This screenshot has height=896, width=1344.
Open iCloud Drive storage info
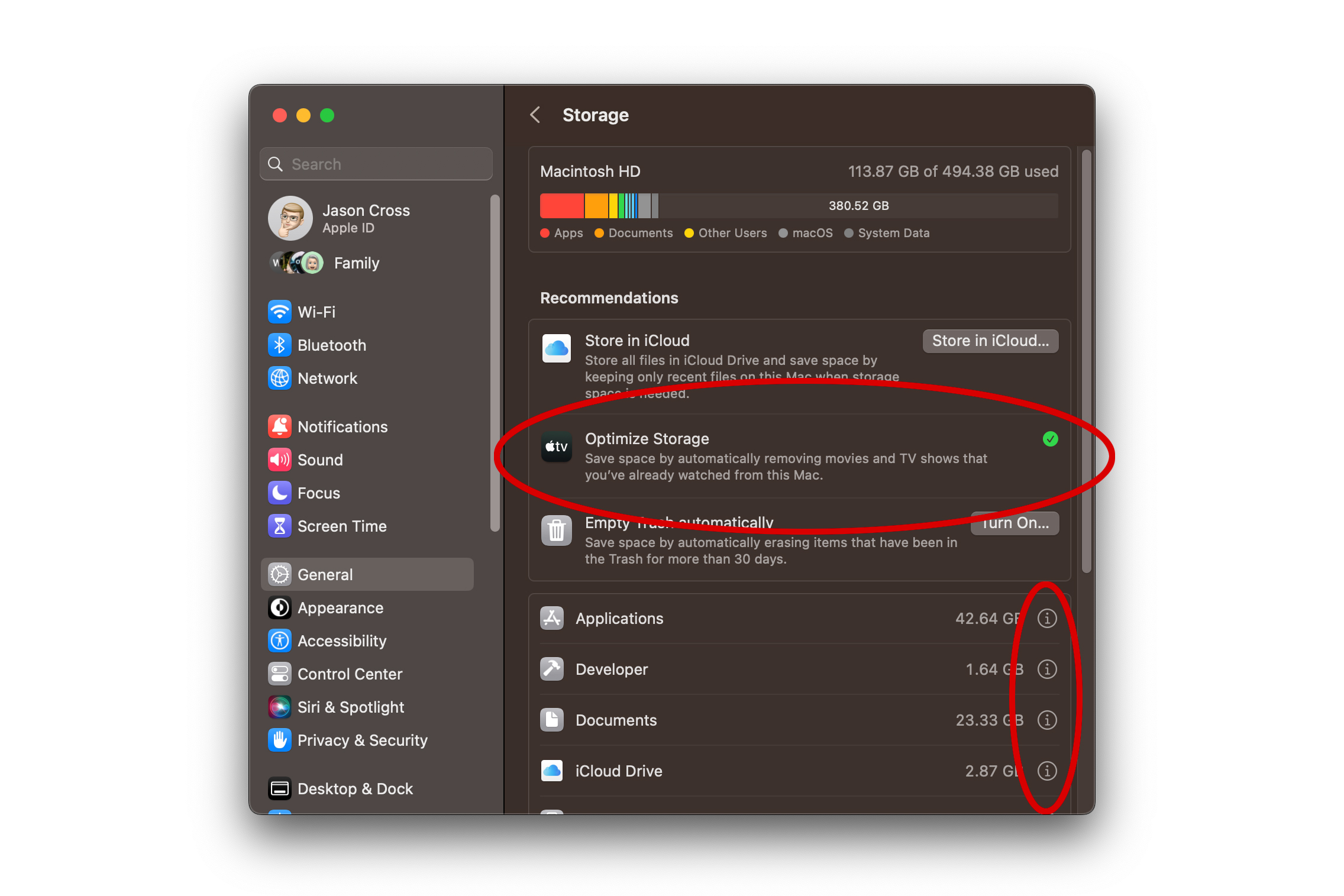click(1047, 771)
